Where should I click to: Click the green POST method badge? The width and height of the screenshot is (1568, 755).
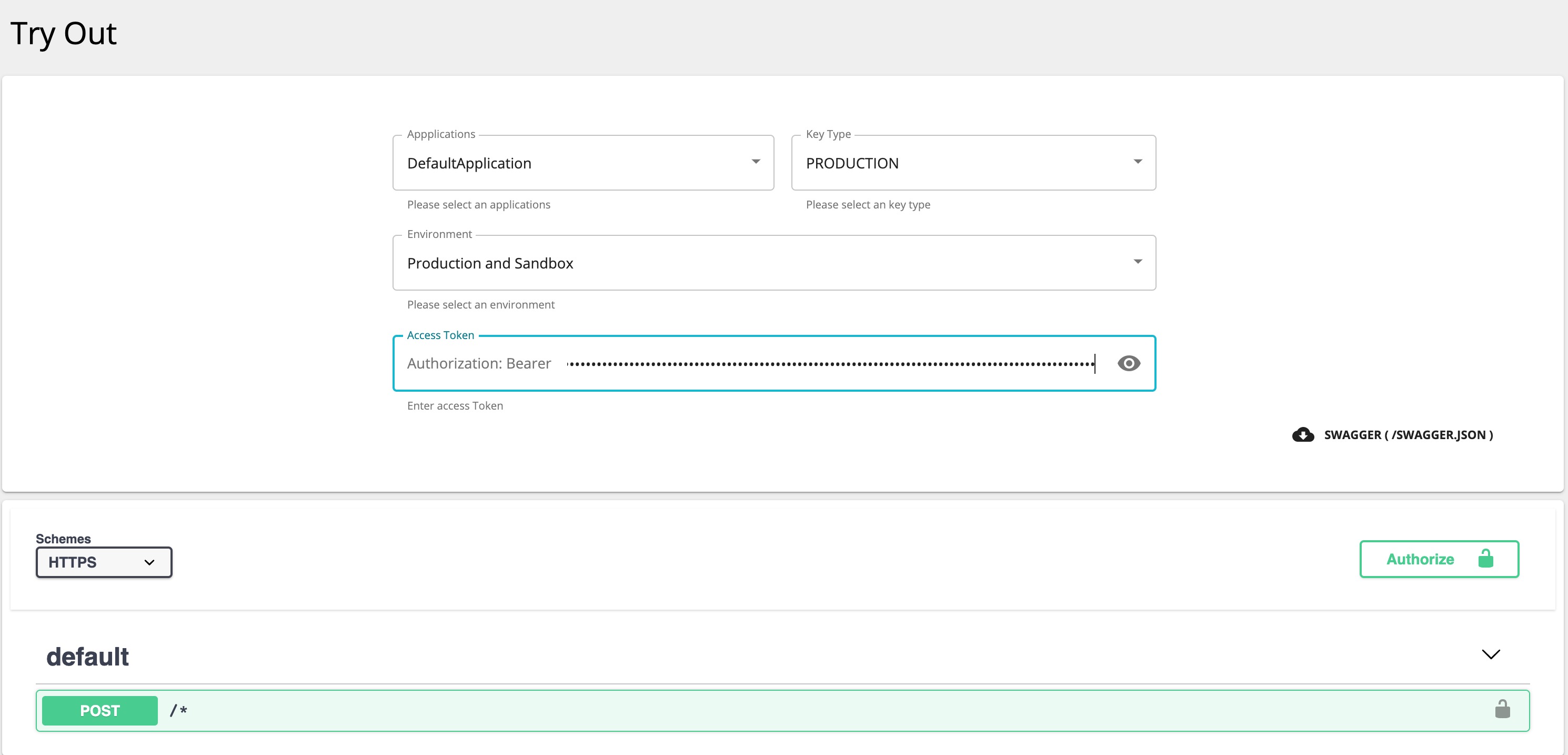[99, 710]
